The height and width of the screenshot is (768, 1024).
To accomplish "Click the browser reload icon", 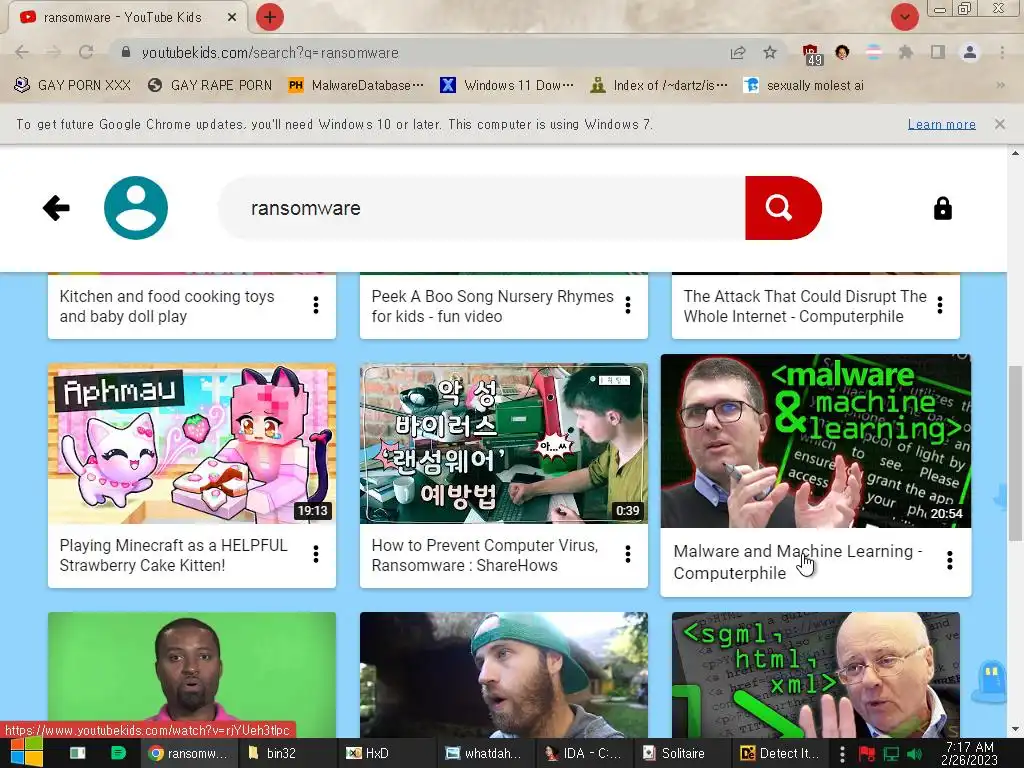I will click(86, 52).
